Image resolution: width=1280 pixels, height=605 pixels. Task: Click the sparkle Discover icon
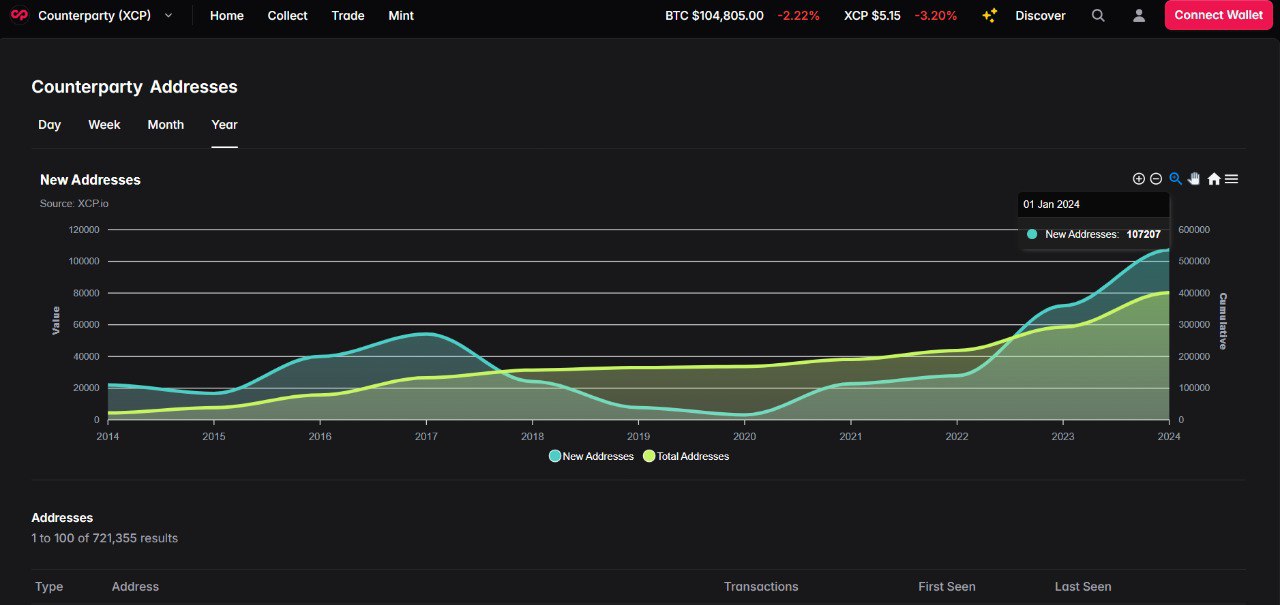point(989,16)
